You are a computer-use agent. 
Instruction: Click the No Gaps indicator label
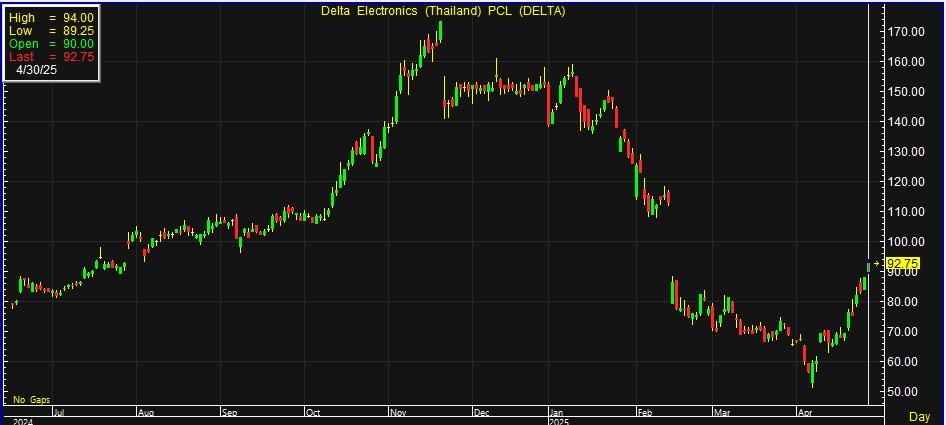coord(31,400)
